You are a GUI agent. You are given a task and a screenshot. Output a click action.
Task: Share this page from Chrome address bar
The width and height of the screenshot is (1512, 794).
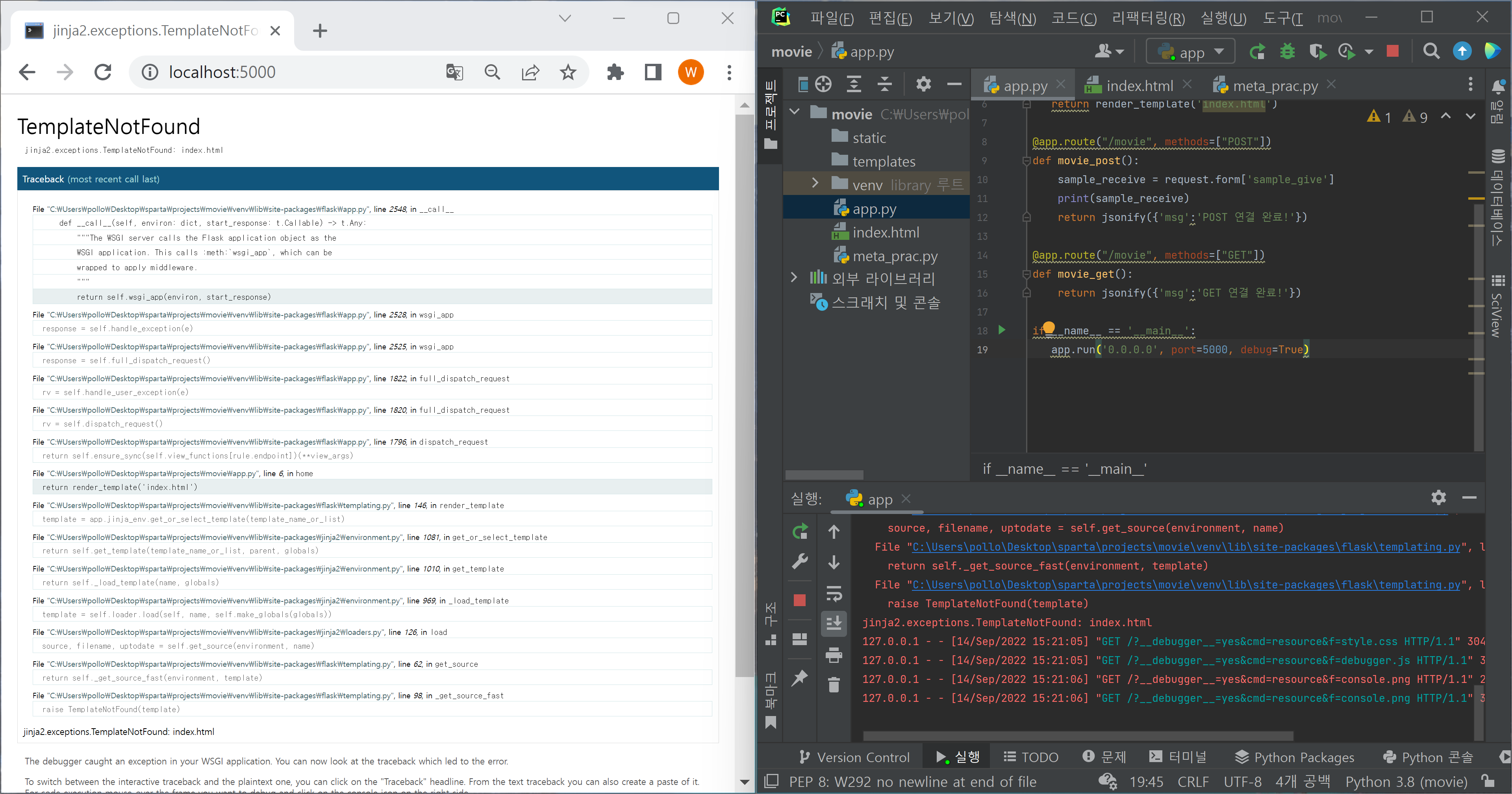click(531, 72)
